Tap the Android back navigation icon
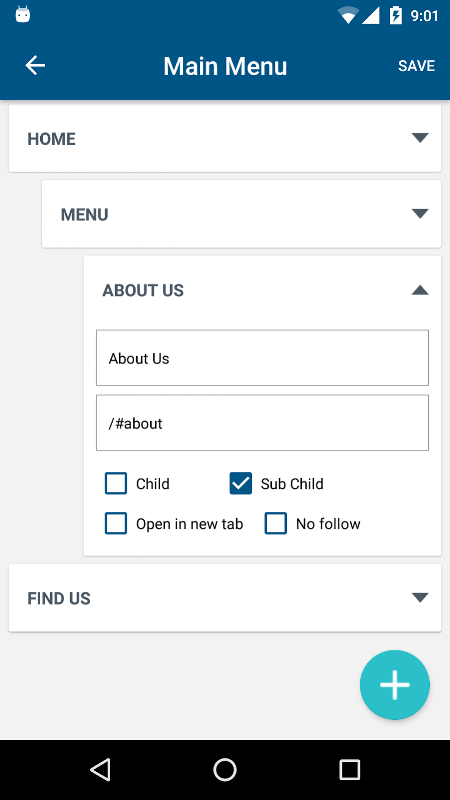 point(100,769)
